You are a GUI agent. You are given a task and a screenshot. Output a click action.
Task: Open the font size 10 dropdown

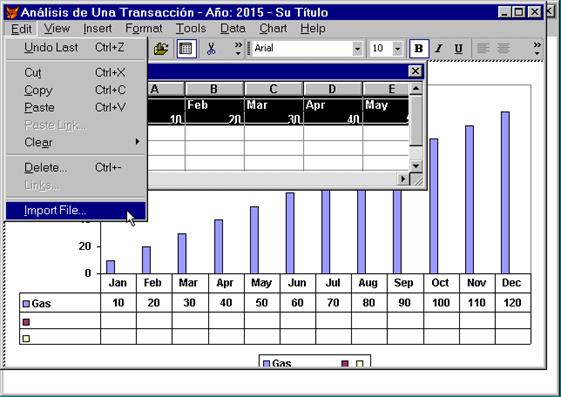point(397,49)
